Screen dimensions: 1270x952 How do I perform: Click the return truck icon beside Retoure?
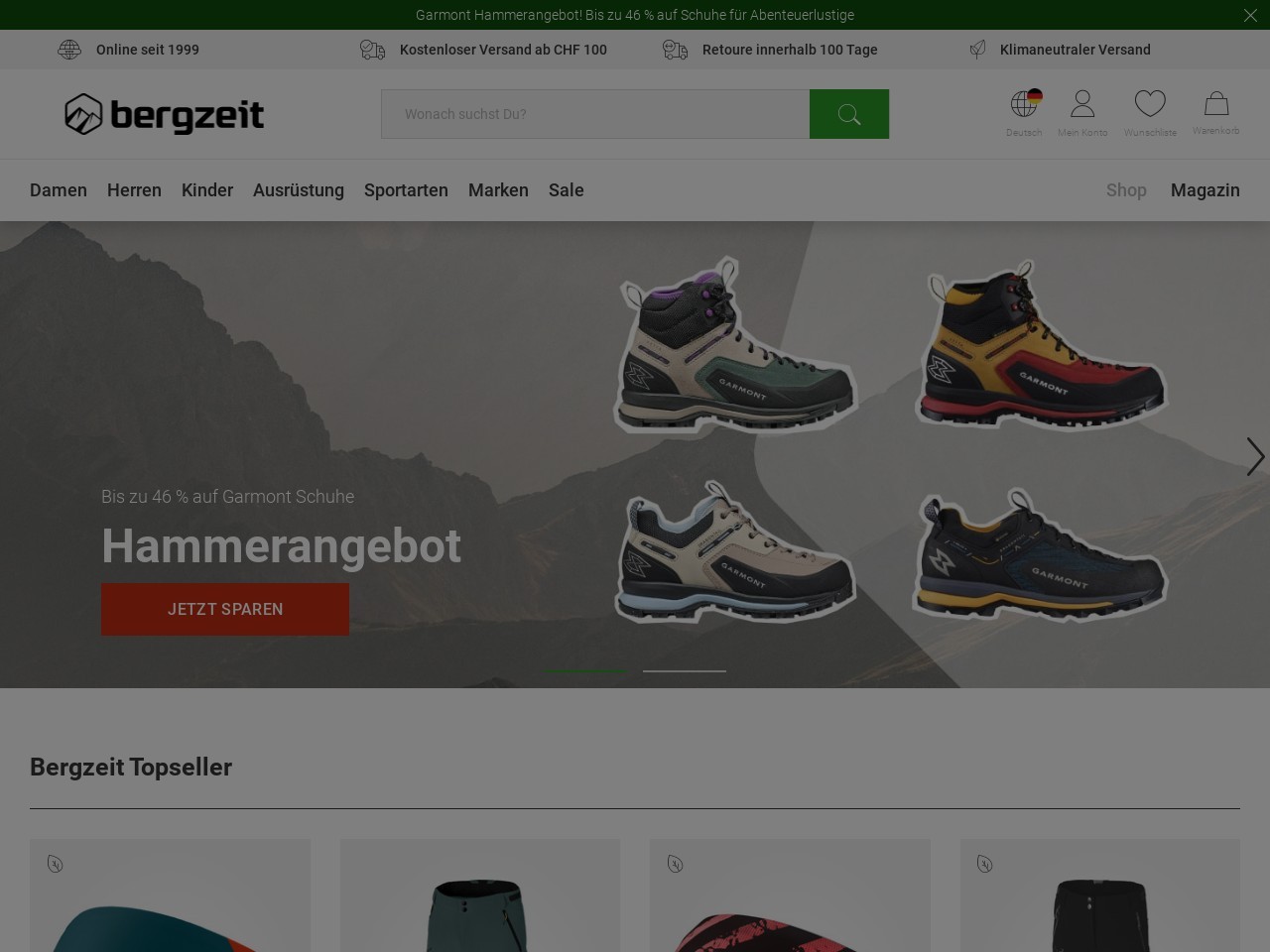(675, 50)
